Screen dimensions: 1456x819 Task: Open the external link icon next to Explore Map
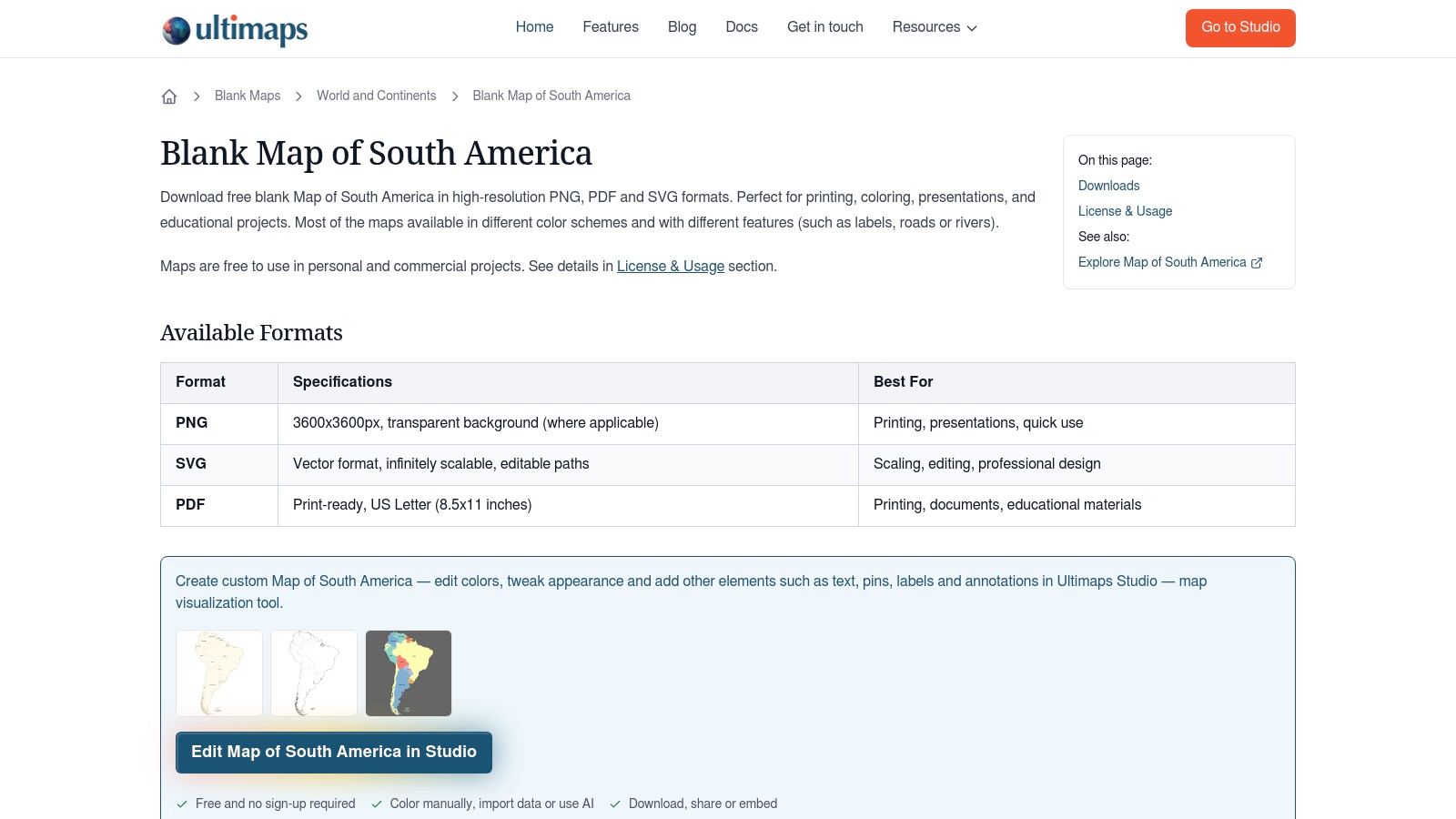[1257, 262]
